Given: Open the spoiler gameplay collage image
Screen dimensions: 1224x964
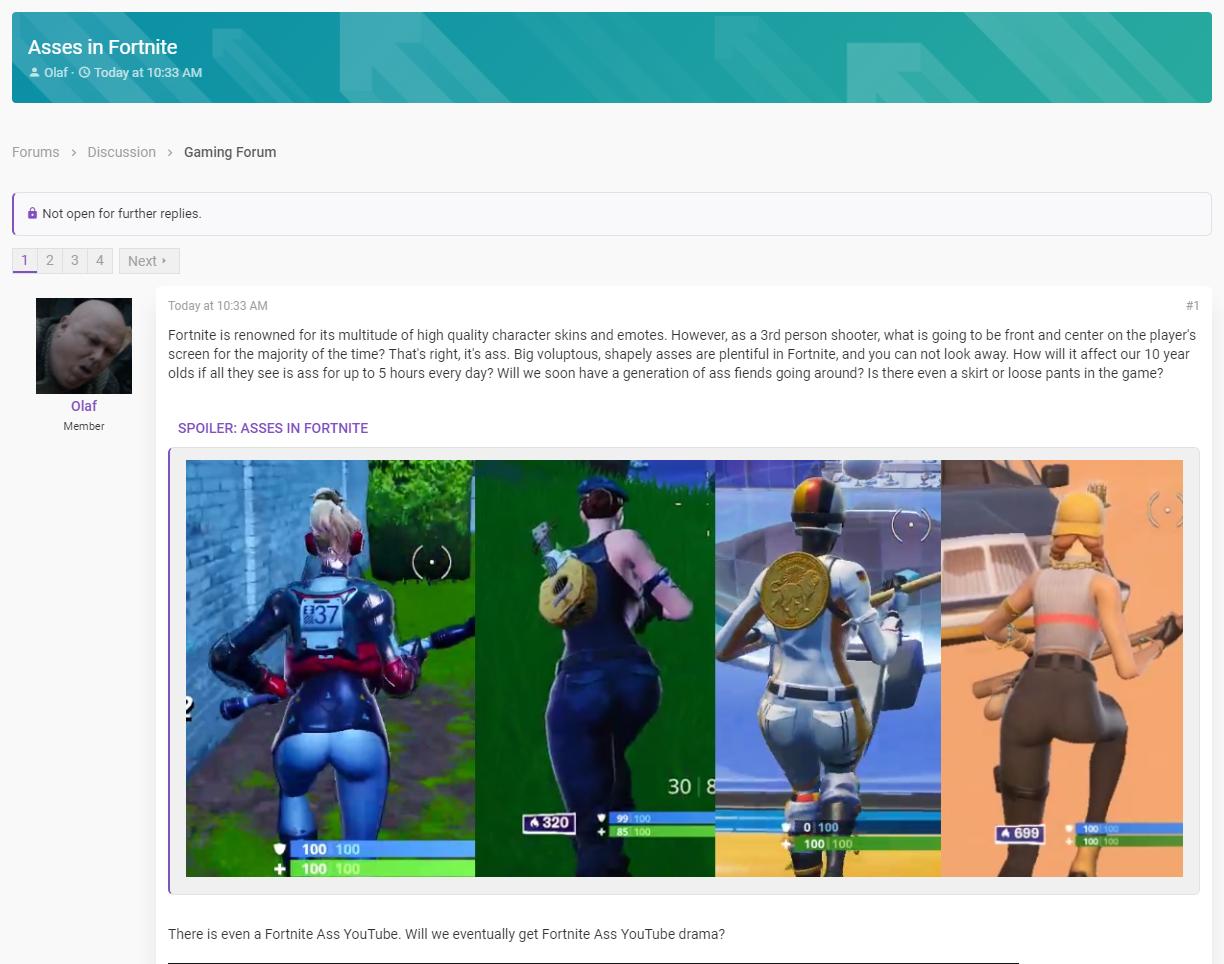Looking at the screenshot, I should point(684,668).
